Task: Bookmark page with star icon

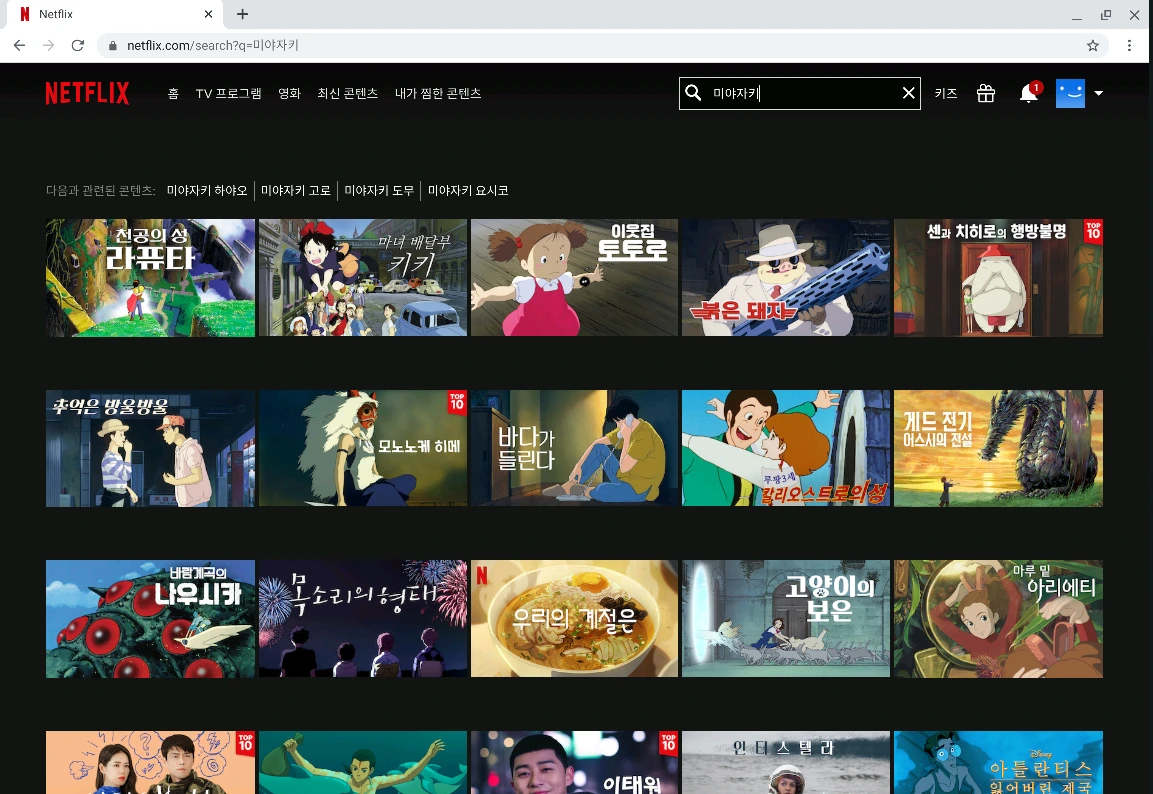Action: tap(1093, 46)
